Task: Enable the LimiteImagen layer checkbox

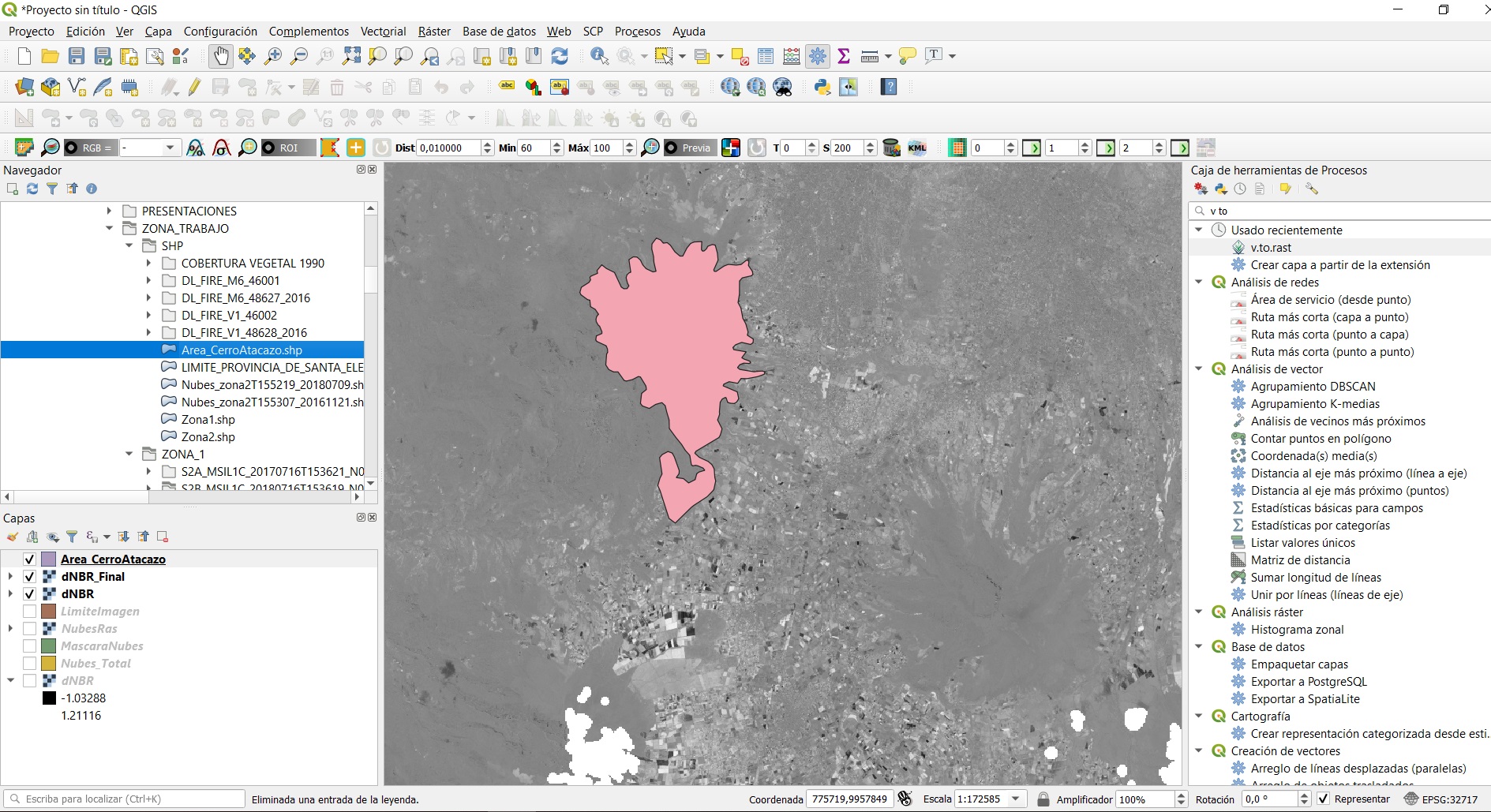Action: pos(29,612)
